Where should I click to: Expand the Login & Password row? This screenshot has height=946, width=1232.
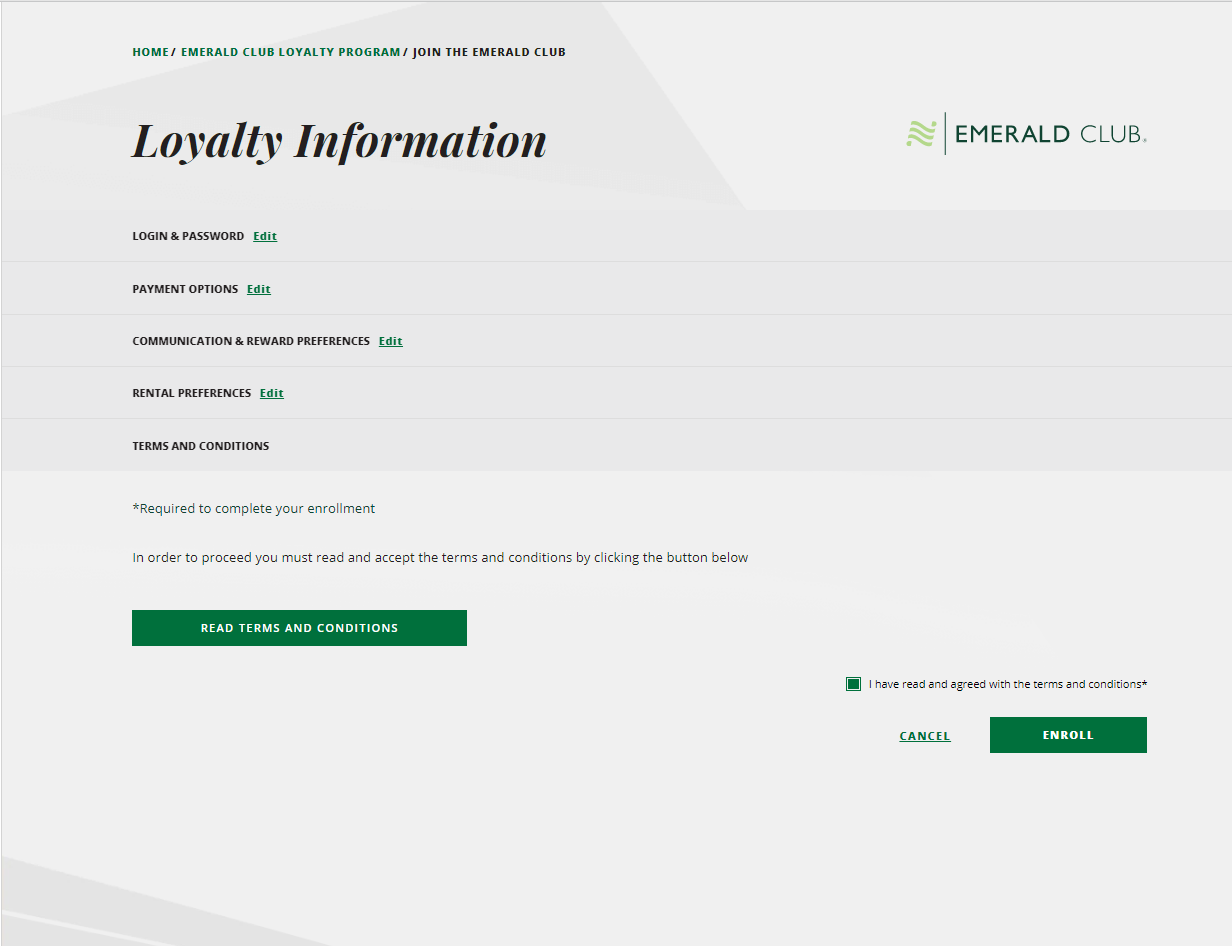[616, 236]
